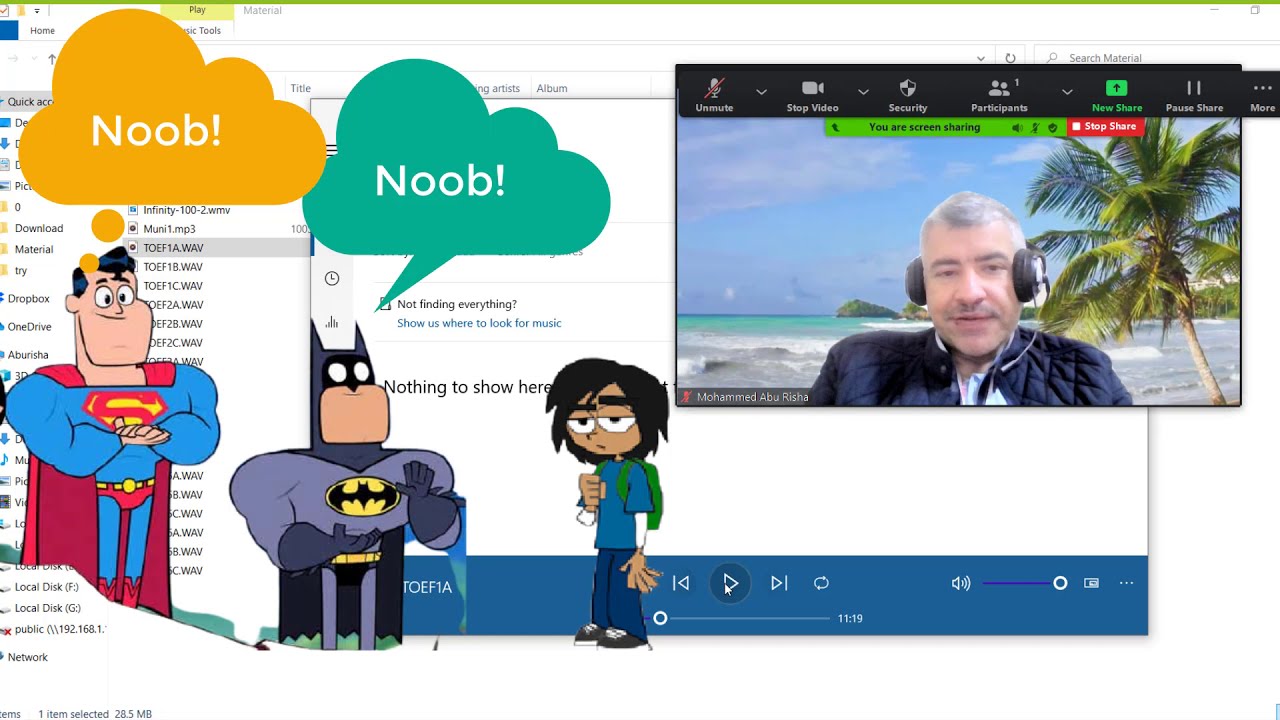This screenshot has width=1280, height=720.
Task: Select file Infinity-100-2.wmv
Action: click(186, 210)
